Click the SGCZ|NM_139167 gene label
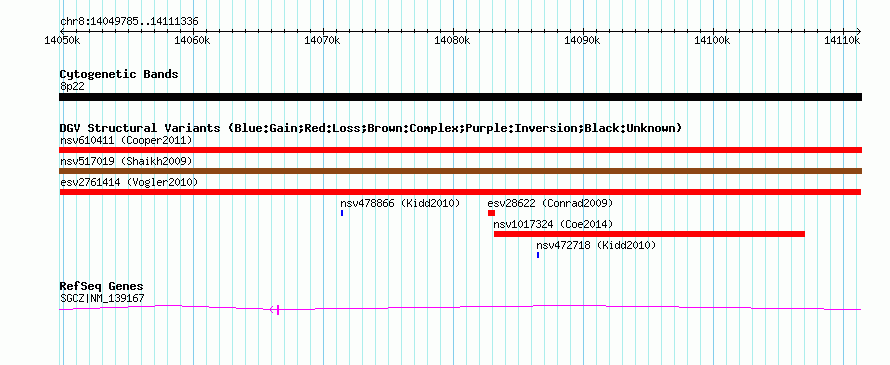Image resolution: width=890 pixels, height=365 pixels. tap(102, 297)
